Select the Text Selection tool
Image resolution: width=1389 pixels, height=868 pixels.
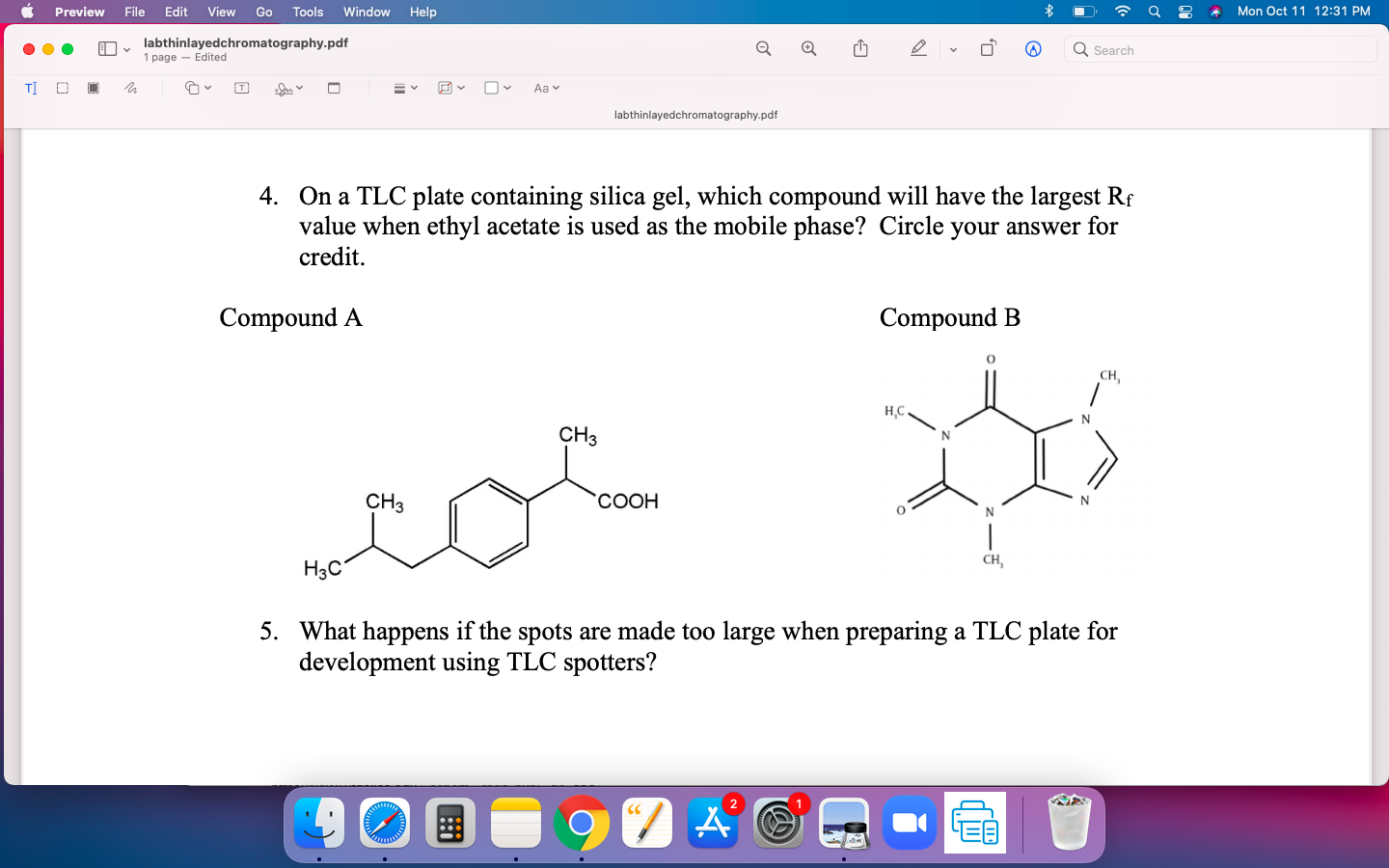pyautogui.click(x=30, y=88)
